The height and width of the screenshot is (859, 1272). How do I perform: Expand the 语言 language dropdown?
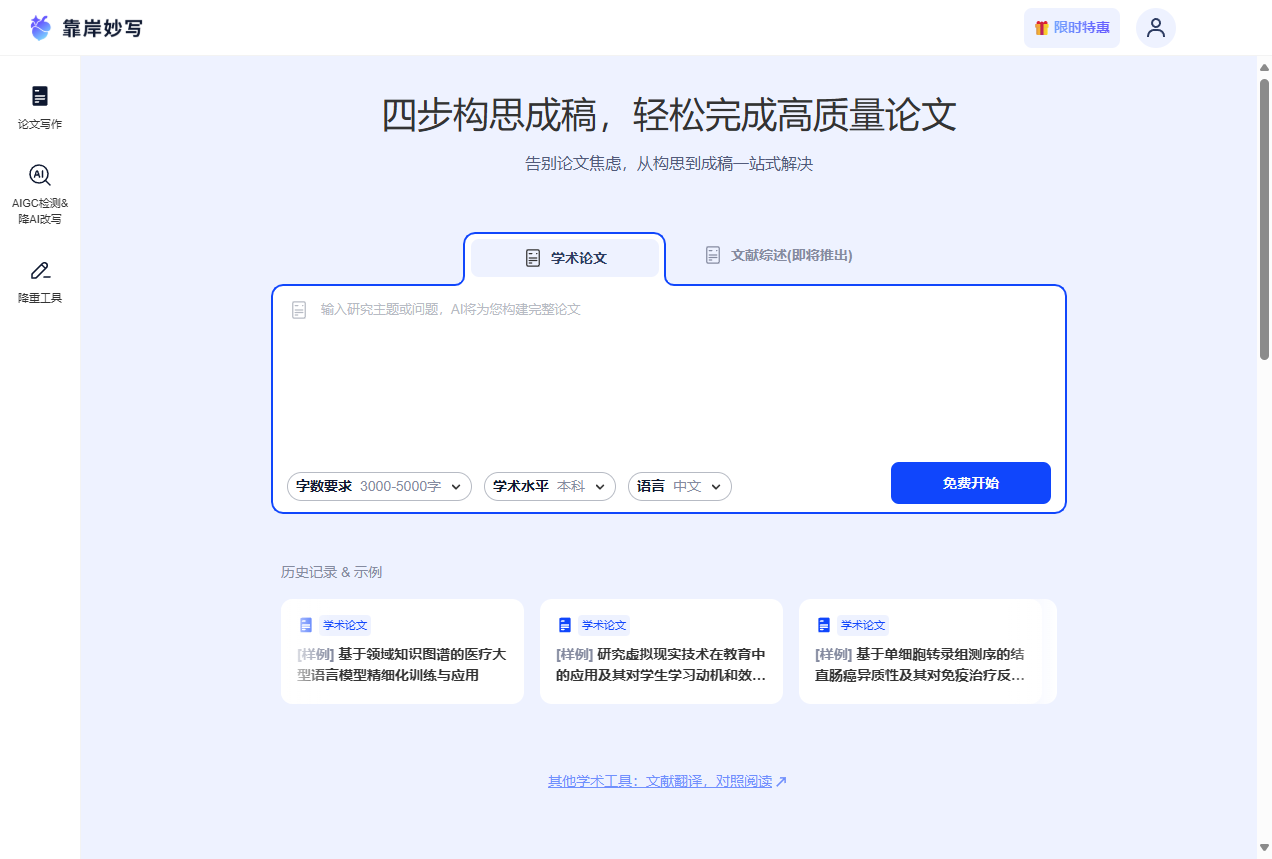point(679,486)
